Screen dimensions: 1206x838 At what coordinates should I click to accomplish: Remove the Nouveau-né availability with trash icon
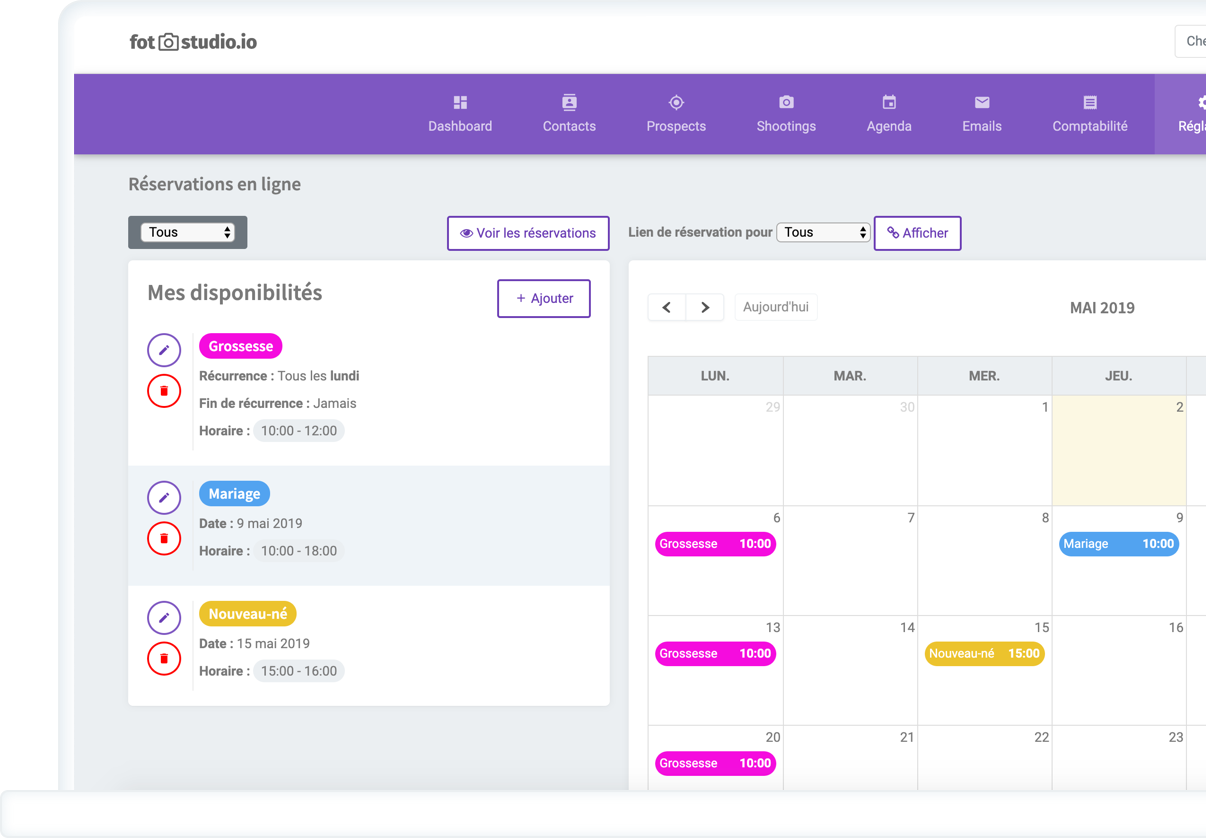pyautogui.click(x=164, y=659)
